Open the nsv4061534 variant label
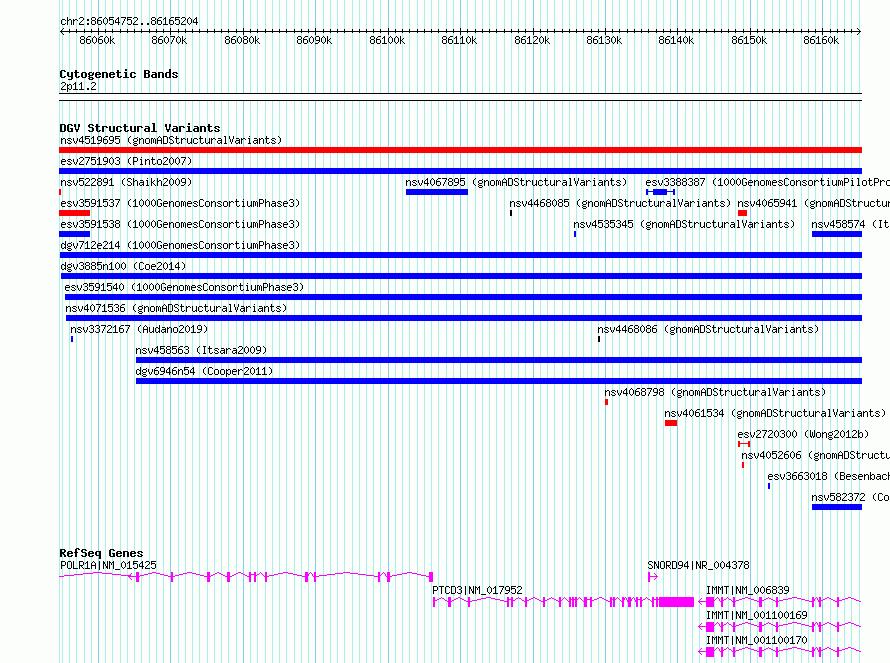 775,413
